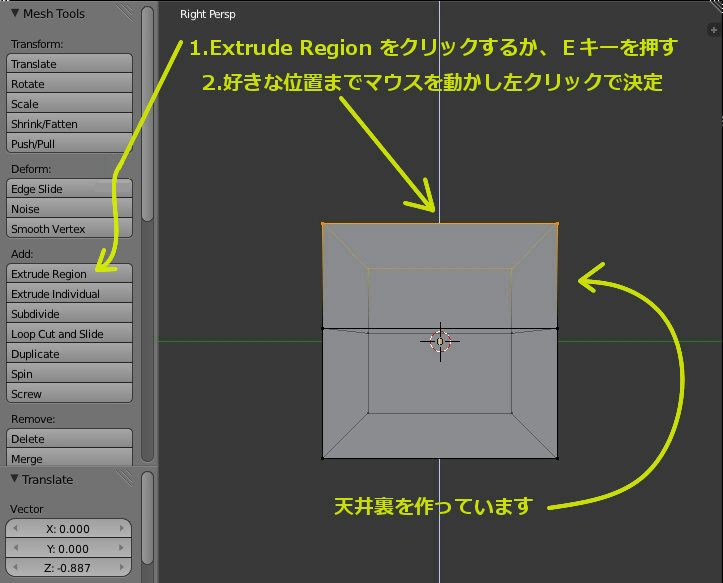This screenshot has height=583, width=723.
Task: Click the Shrink/Fatten button
Action: [x=69, y=124]
